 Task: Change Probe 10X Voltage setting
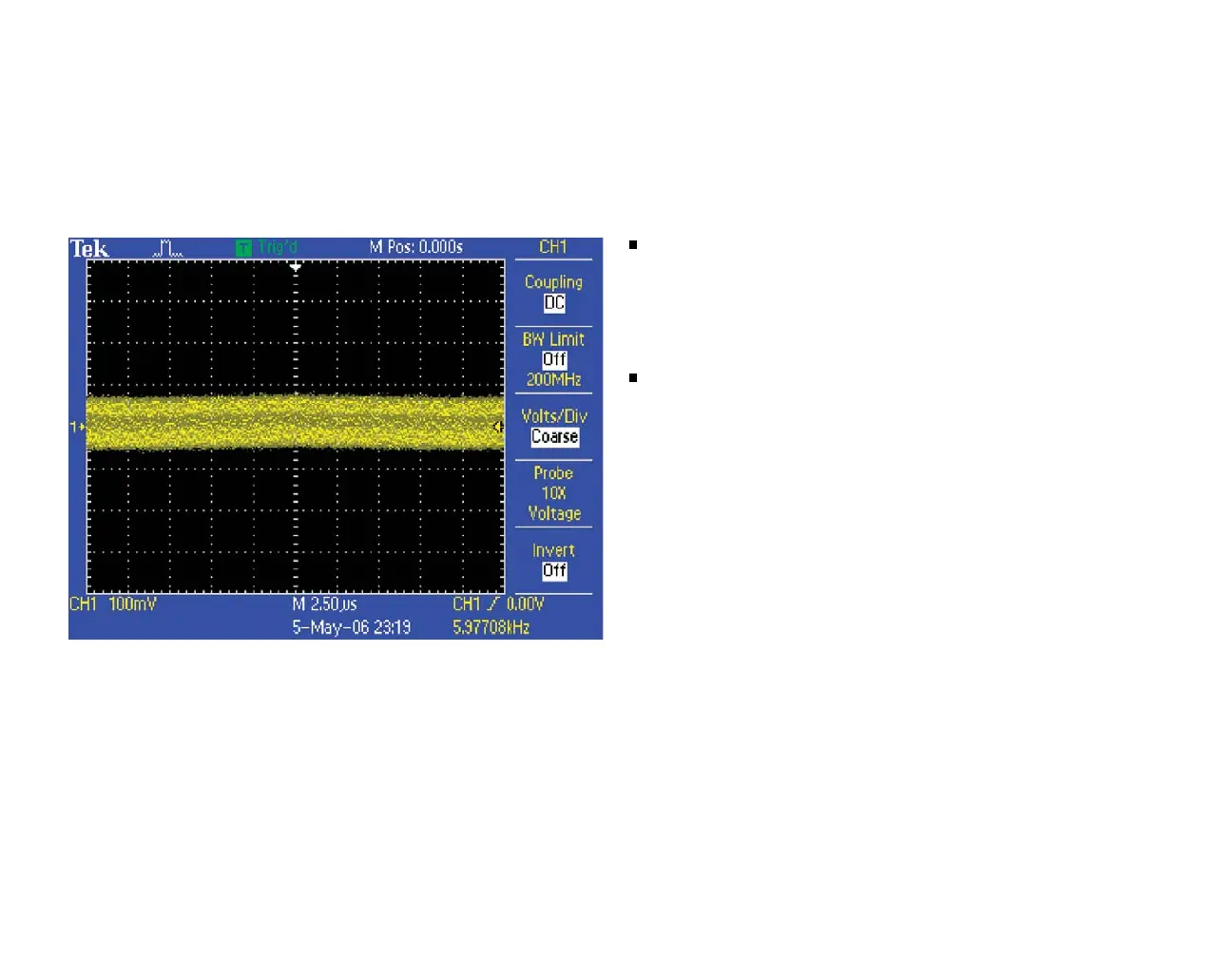point(553,493)
